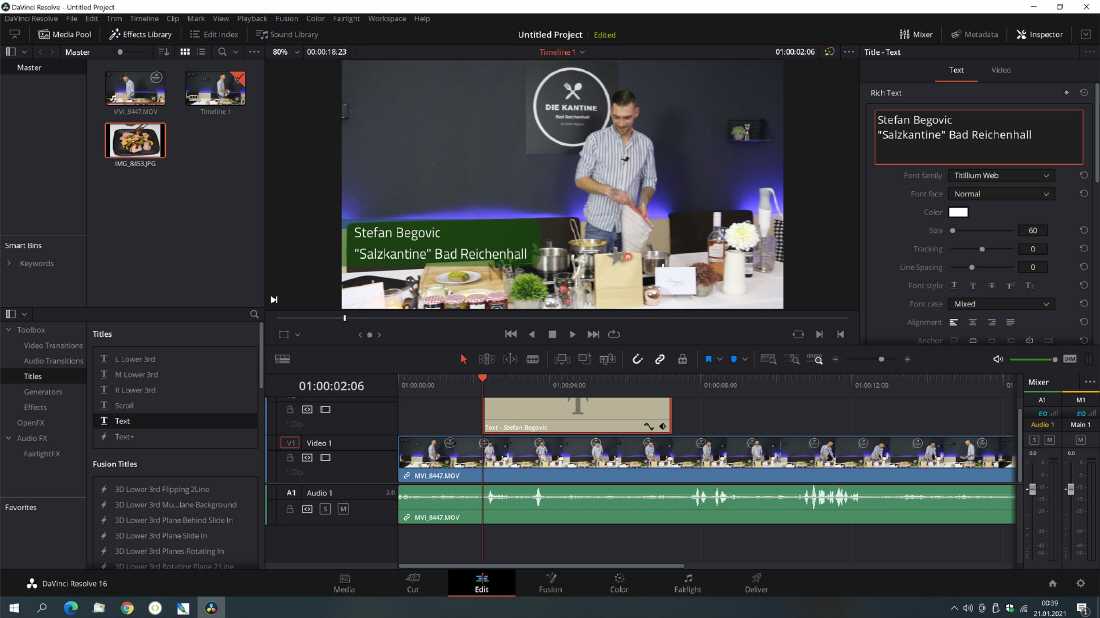Open viewer zoom 80% dropdown
Image resolution: width=1100 pixels, height=618 pixels.
coord(286,52)
